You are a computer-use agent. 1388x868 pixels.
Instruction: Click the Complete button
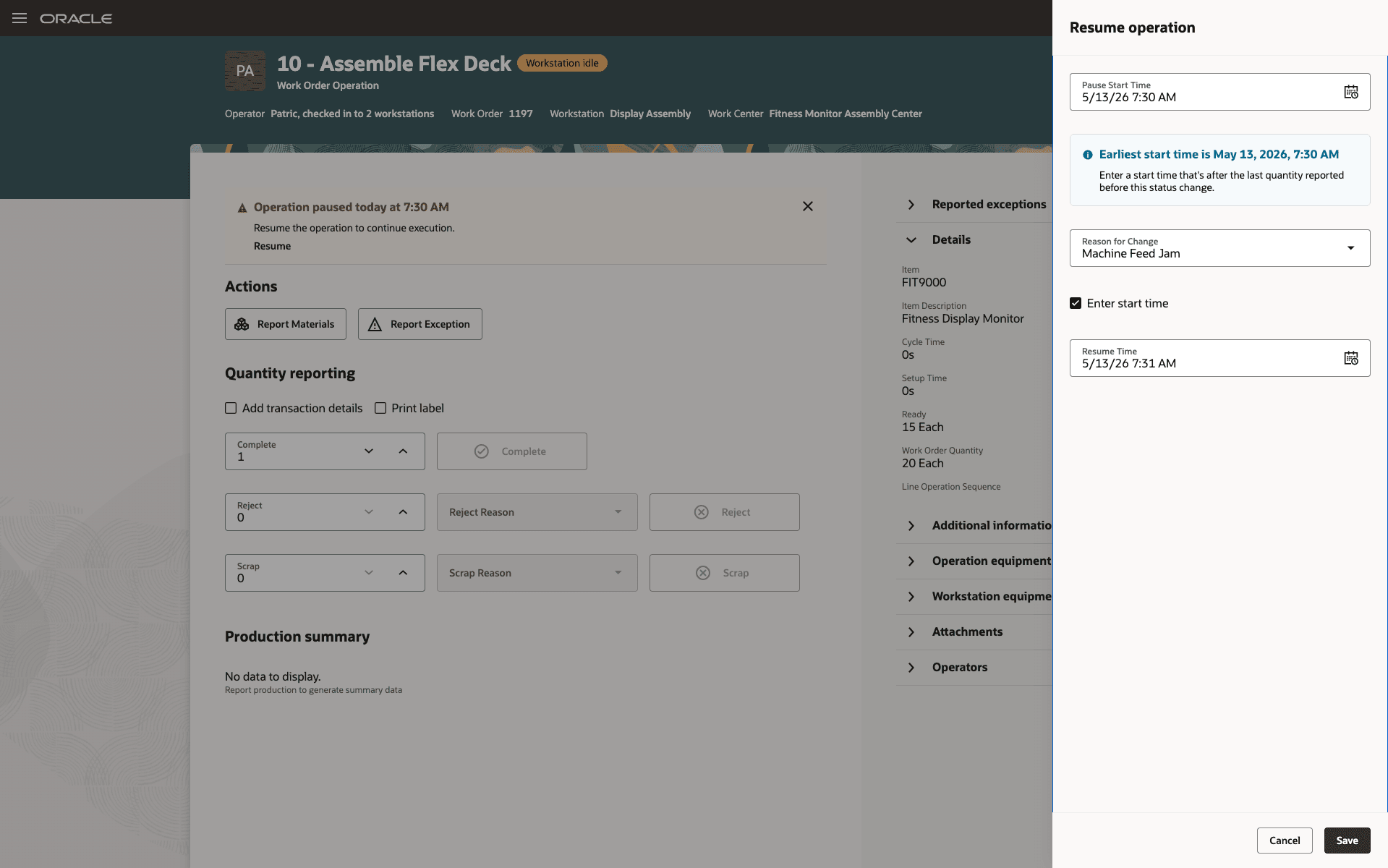pyautogui.click(x=512, y=451)
